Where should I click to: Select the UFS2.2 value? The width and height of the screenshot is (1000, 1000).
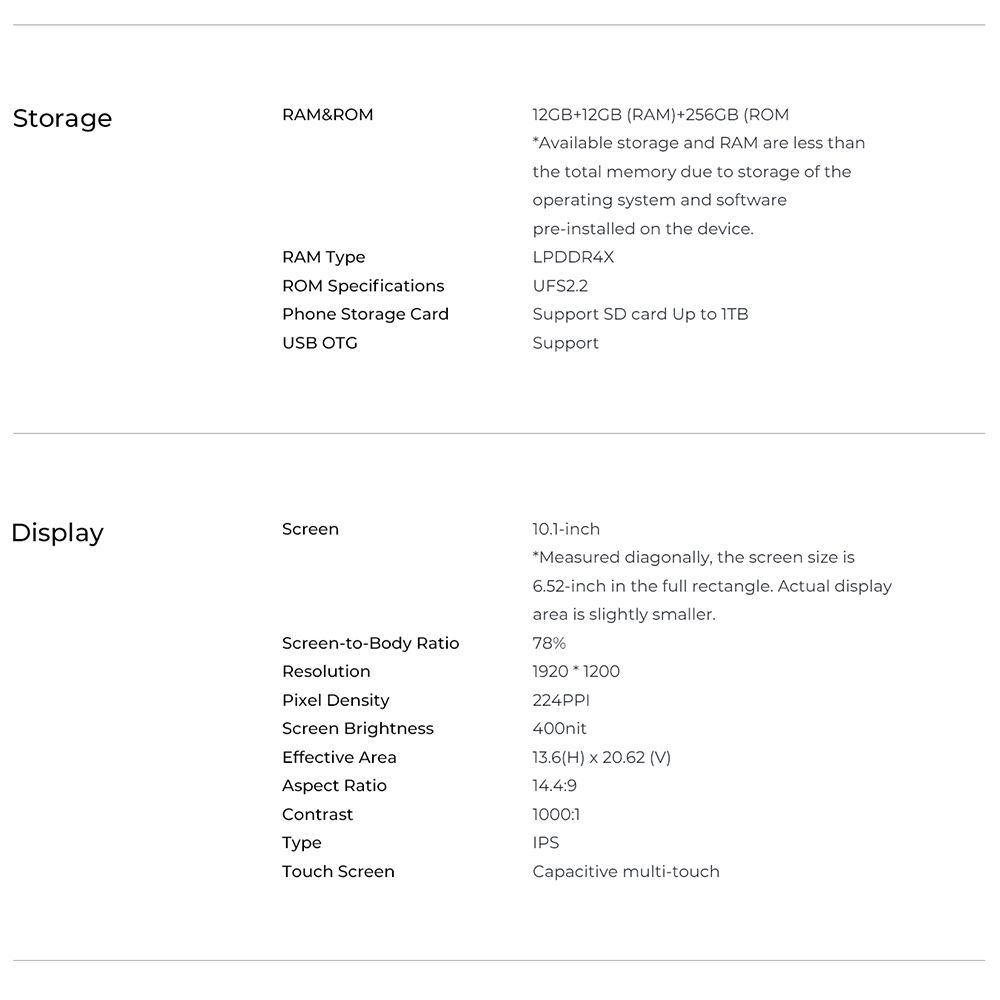[560, 286]
